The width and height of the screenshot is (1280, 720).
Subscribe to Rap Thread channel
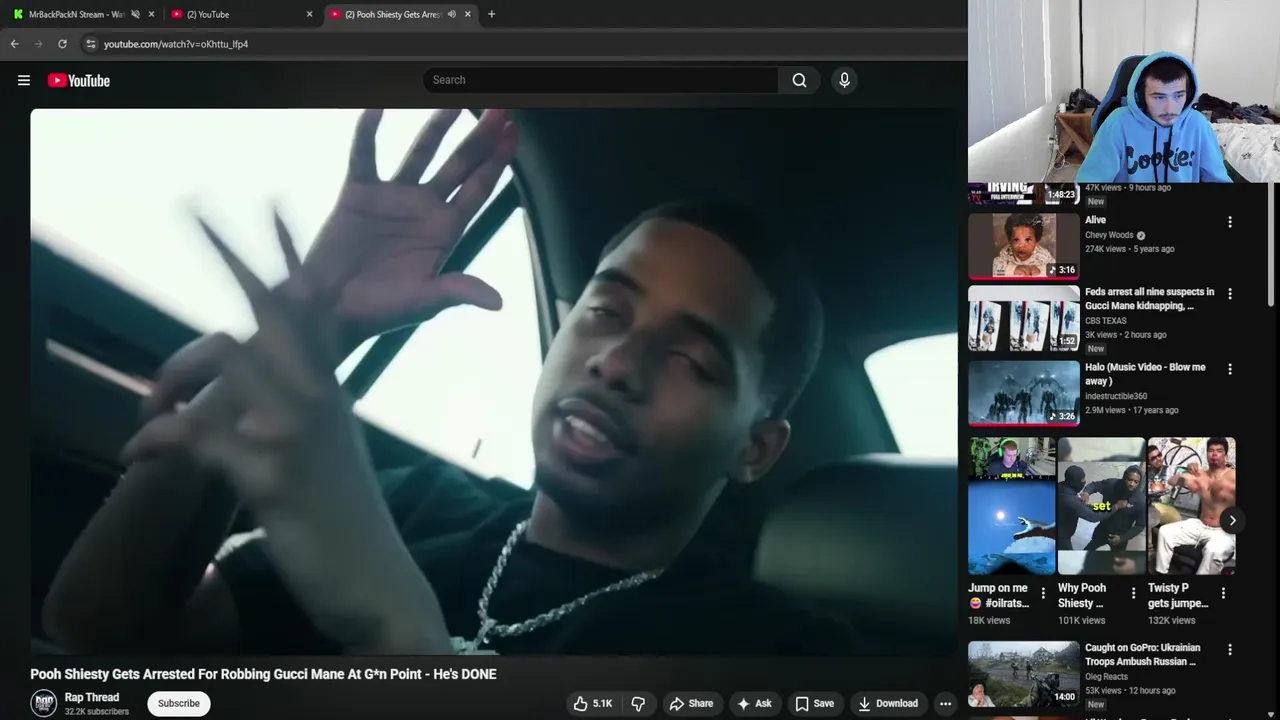coord(179,703)
